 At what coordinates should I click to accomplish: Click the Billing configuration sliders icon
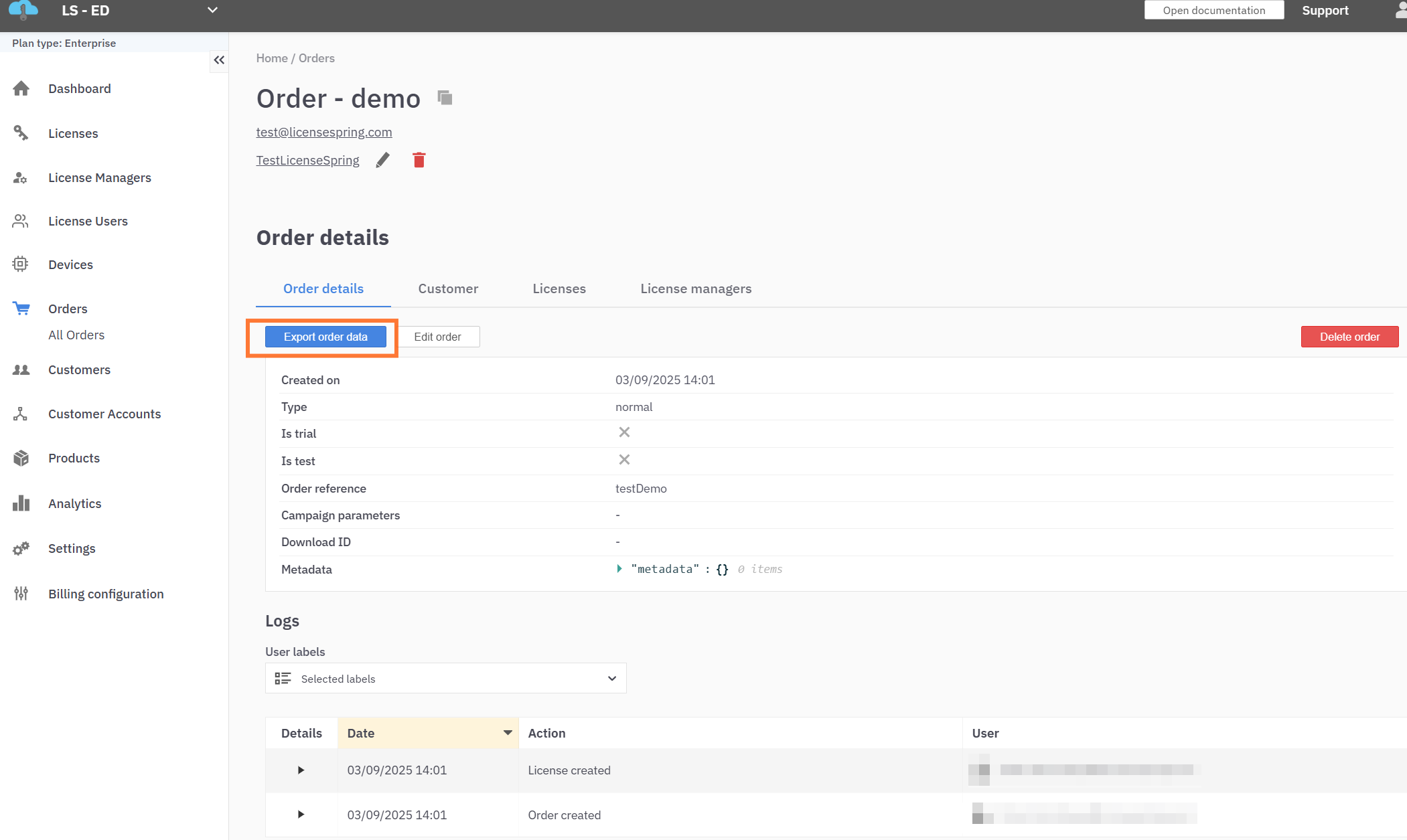tap(21, 594)
